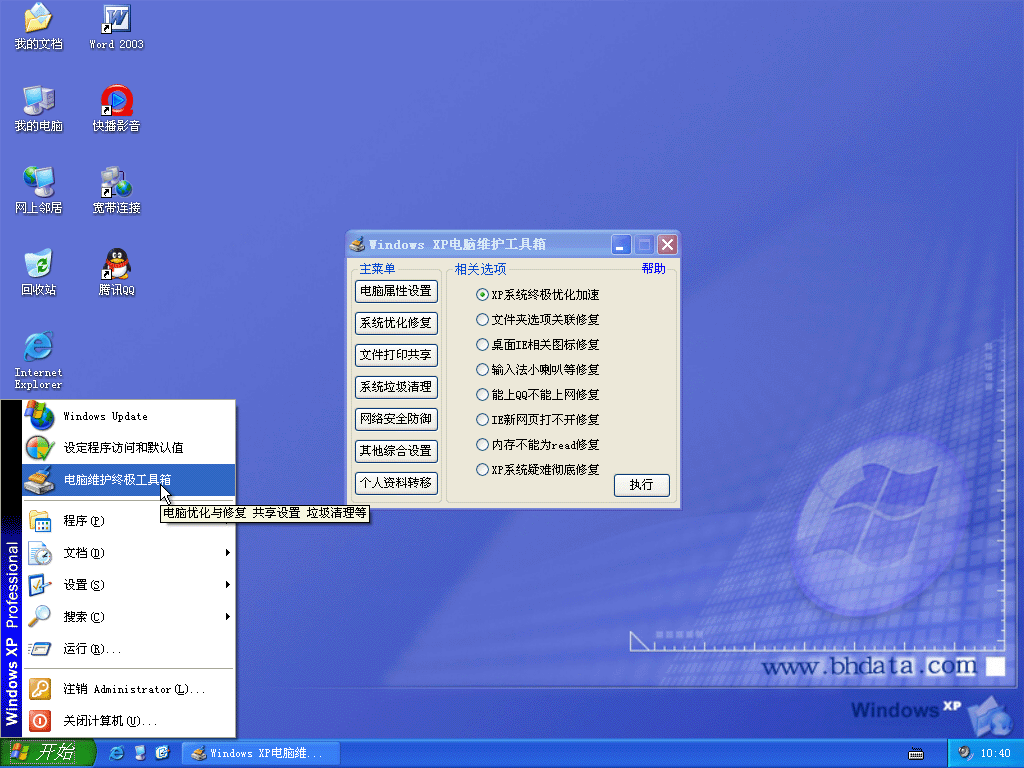The image size is (1024, 768).
Task: Click the 关闭计算机 power icon
Action: (40, 721)
